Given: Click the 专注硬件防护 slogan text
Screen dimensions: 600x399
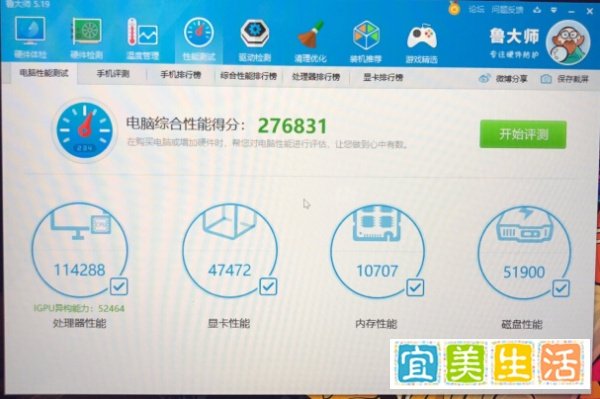Looking at the screenshot, I should tap(514, 54).
